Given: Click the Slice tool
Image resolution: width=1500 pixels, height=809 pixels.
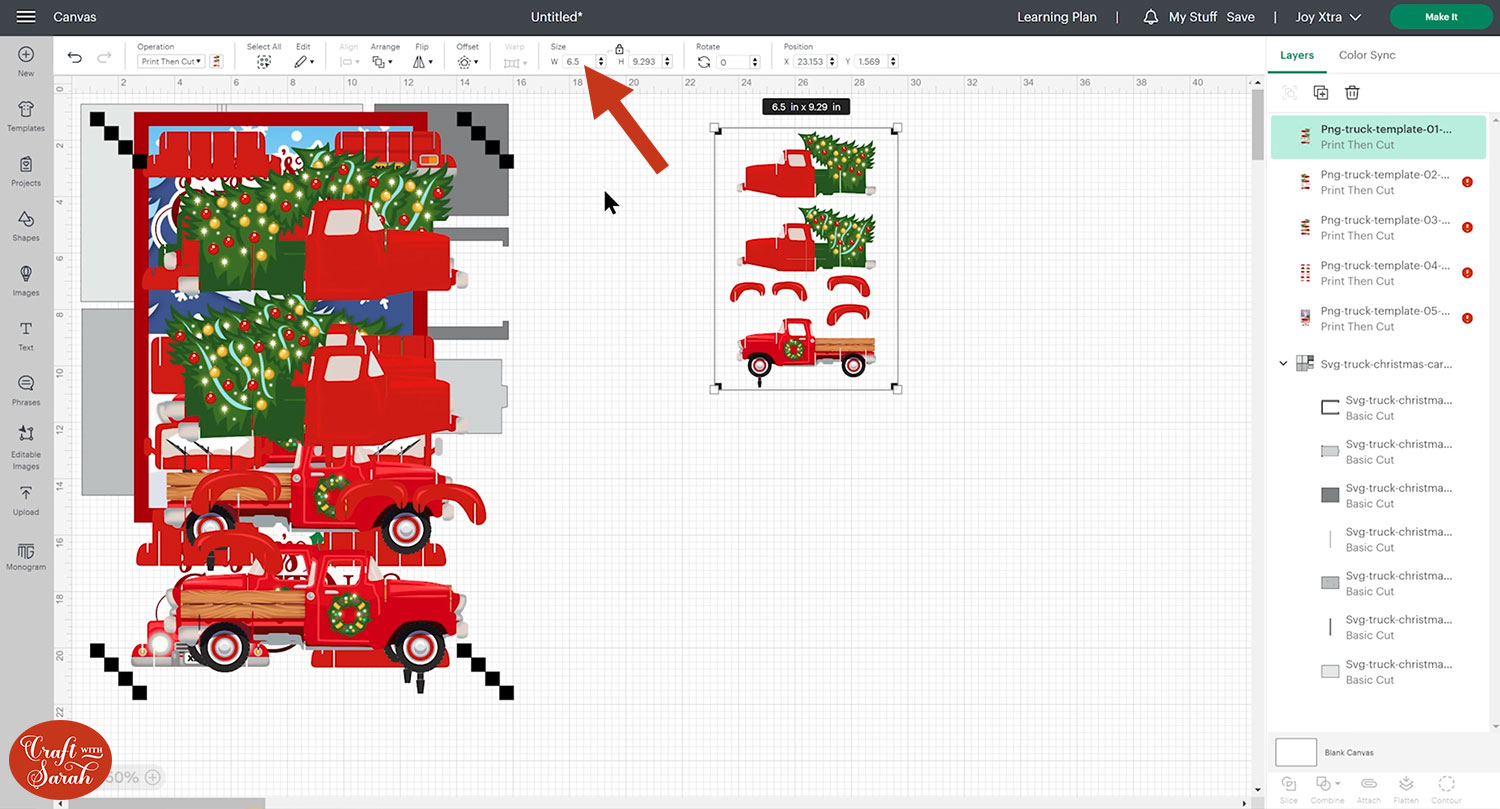Looking at the screenshot, I should coord(1289,788).
